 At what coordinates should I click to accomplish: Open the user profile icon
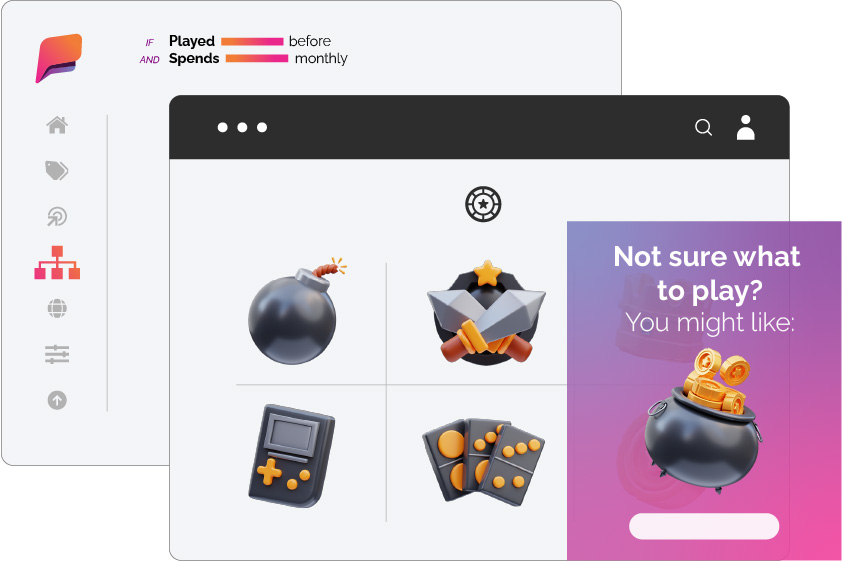(745, 127)
